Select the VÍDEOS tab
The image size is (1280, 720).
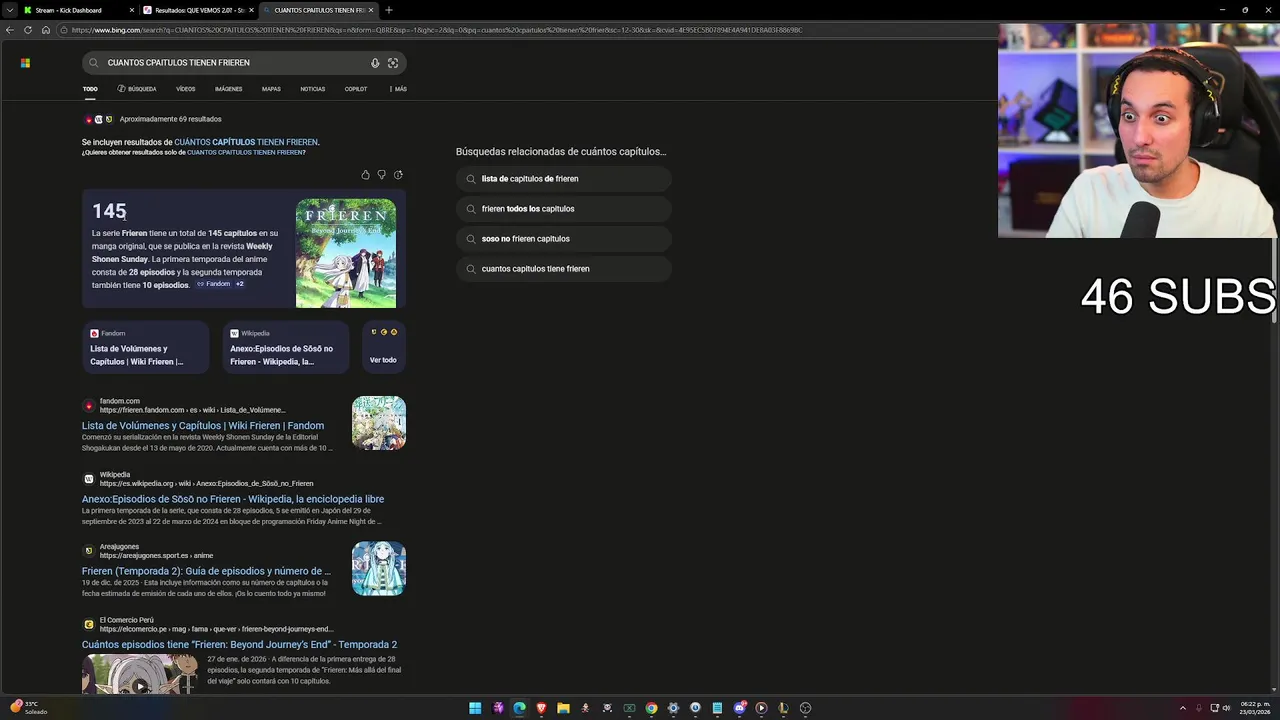pos(186,89)
